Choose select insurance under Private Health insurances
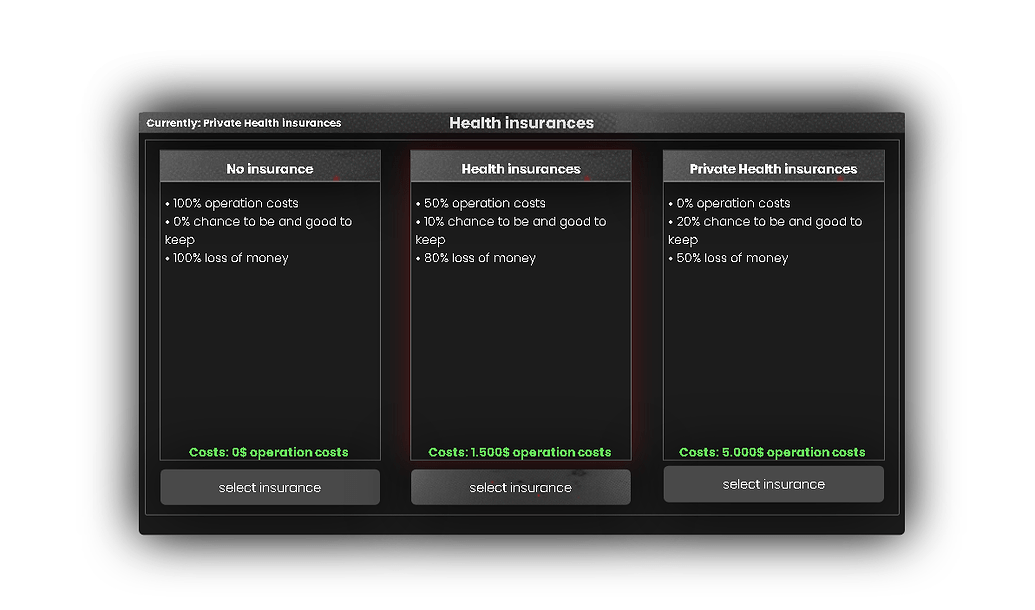This screenshot has height=610, width=1035. tap(773, 483)
